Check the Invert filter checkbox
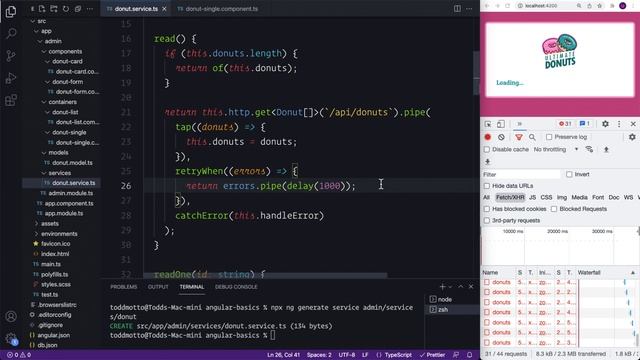640x360 pixels. [569, 174]
